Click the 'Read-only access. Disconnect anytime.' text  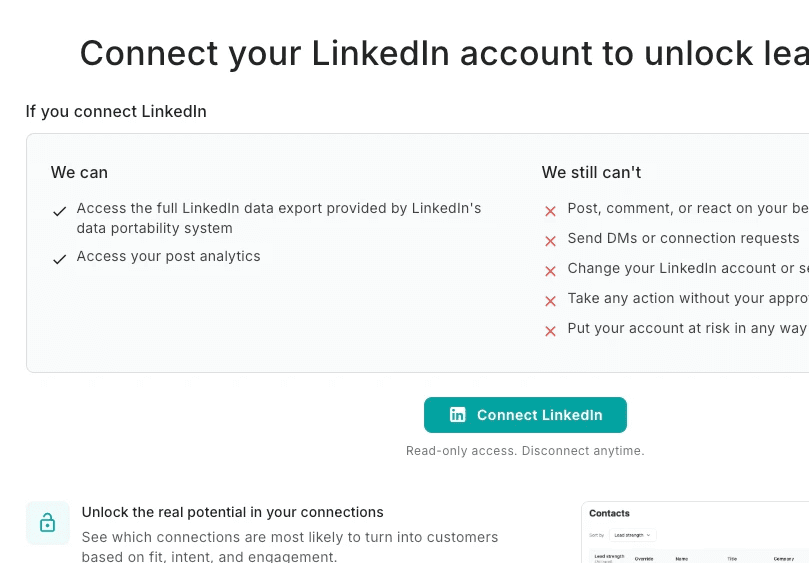pos(525,451)
